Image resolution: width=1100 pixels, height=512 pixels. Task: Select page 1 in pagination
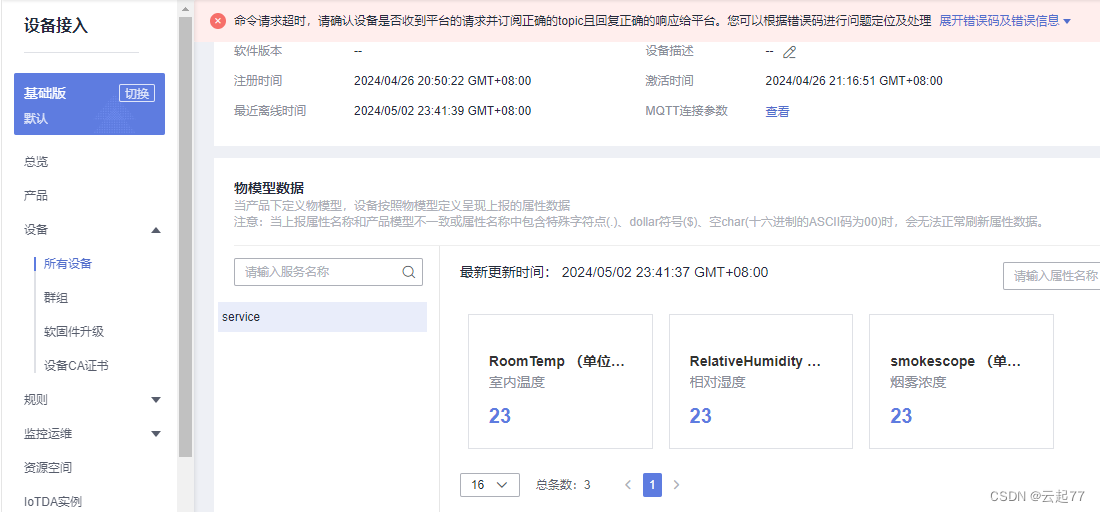click(x=652, y=485)
